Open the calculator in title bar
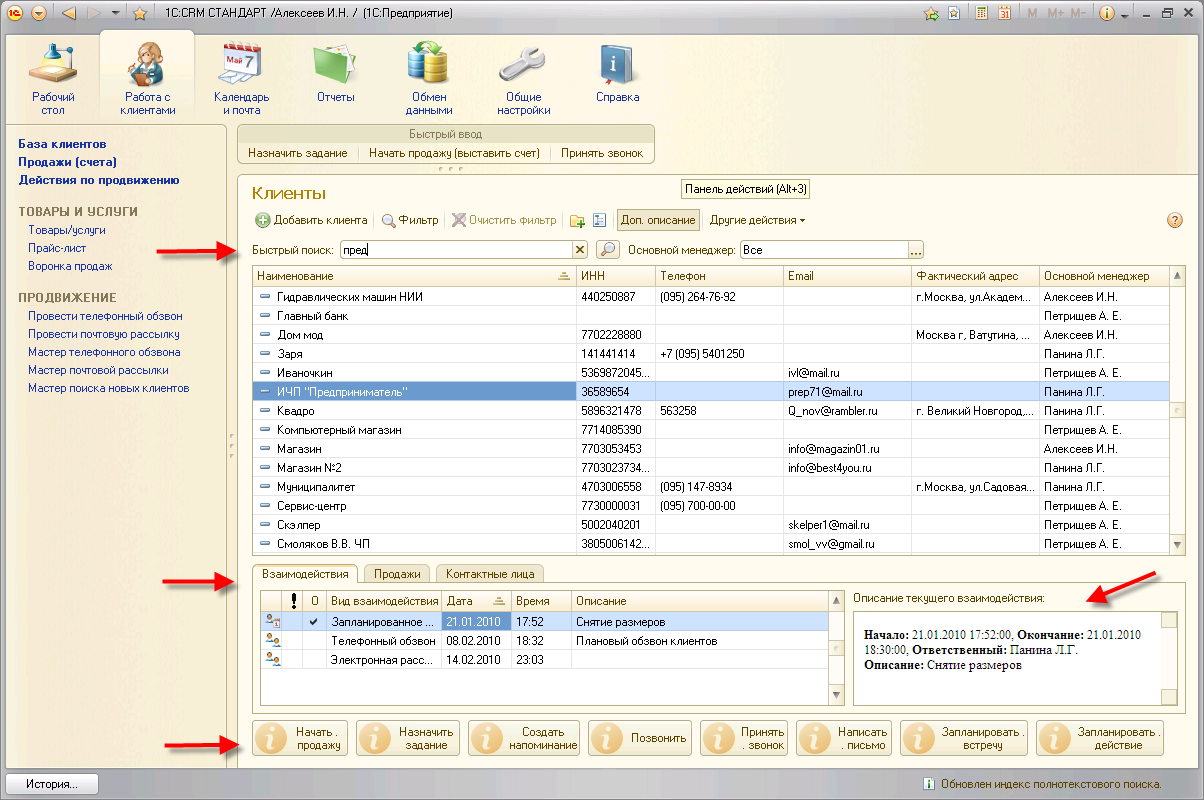Viewport: 1204px width, 800px height. coord(982,14)
